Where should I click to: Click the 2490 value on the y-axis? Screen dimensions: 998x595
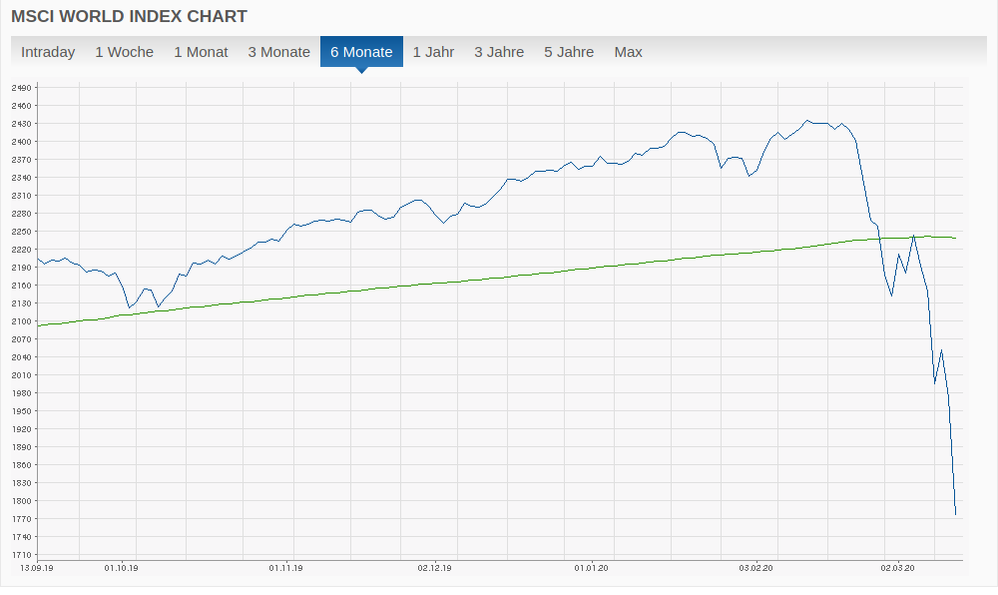click(x=22, y=88)
